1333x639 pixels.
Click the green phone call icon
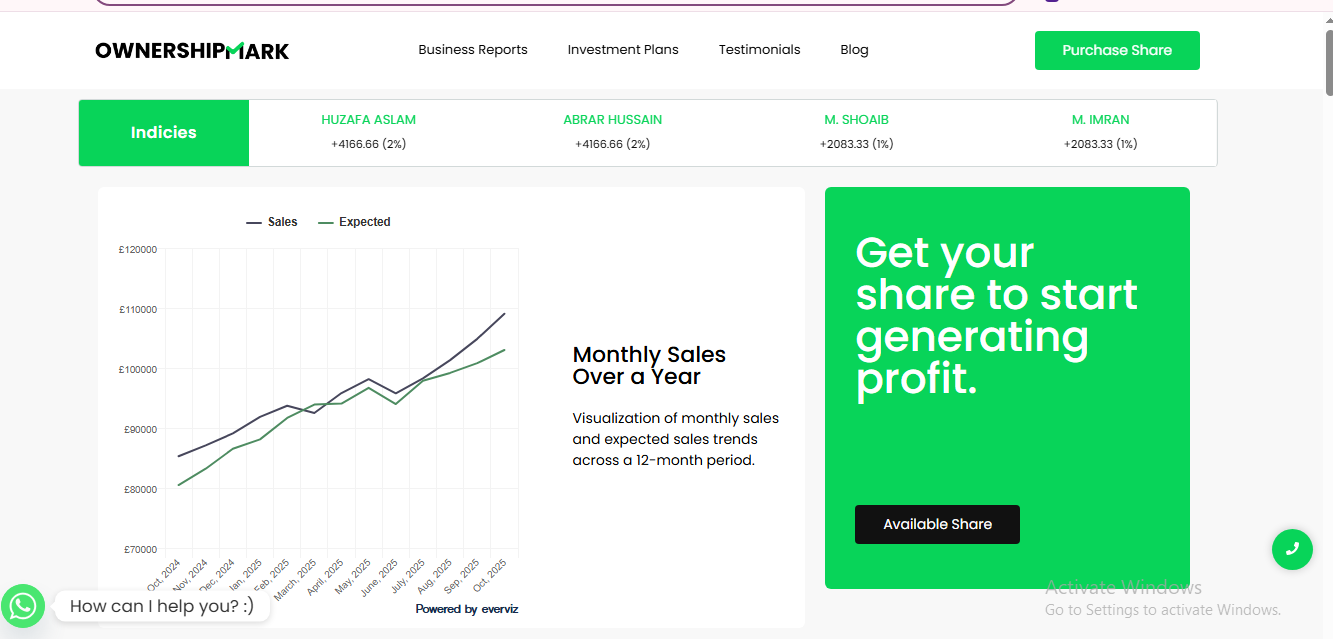click(x=1292, y=549)
